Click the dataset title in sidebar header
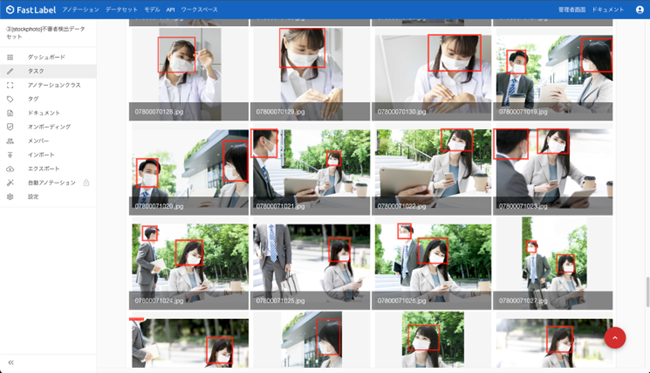The height and width of the screenshot is (373, 650). 46,33
